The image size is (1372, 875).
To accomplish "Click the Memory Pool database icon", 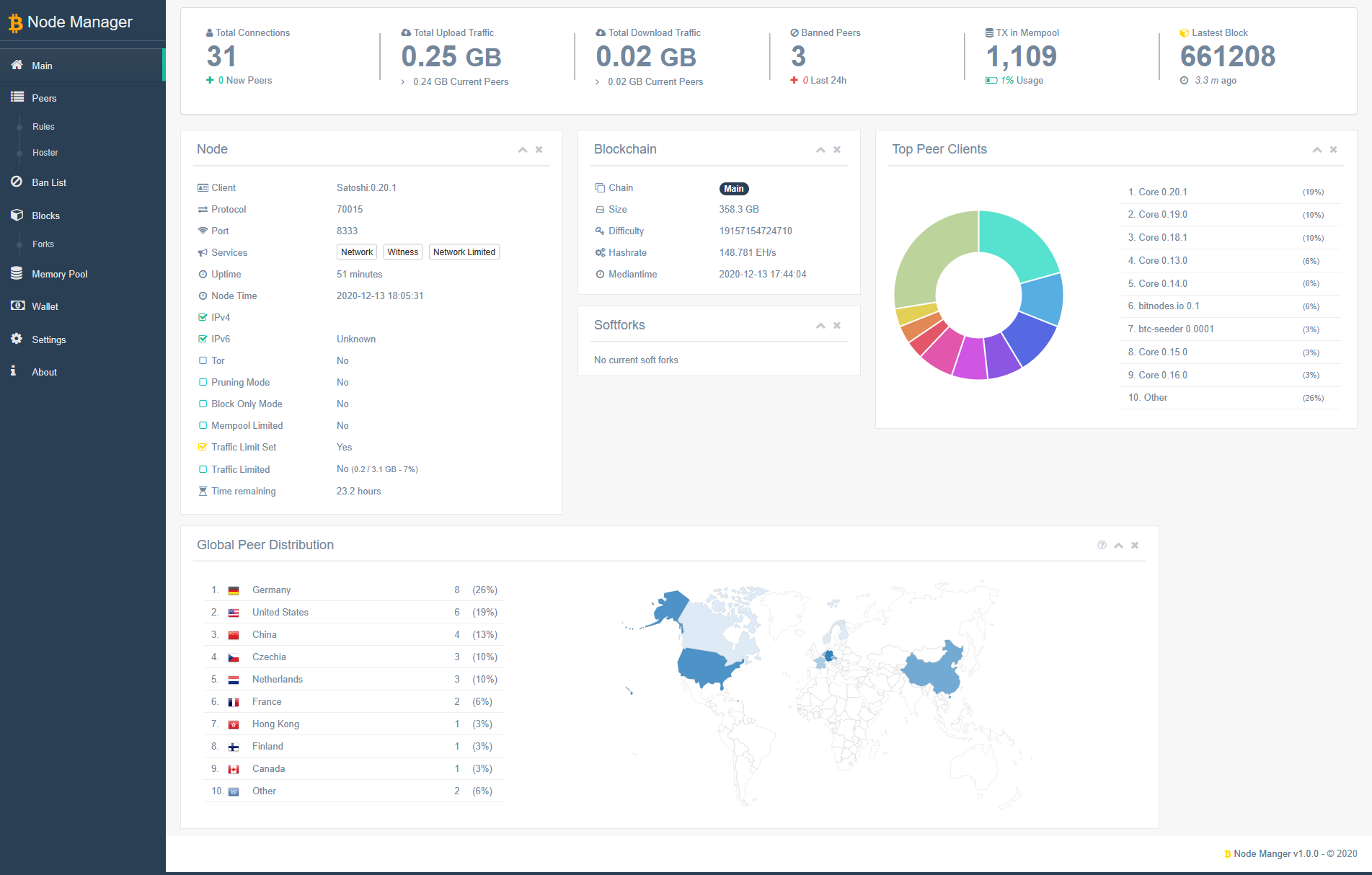I will point(17,274).
